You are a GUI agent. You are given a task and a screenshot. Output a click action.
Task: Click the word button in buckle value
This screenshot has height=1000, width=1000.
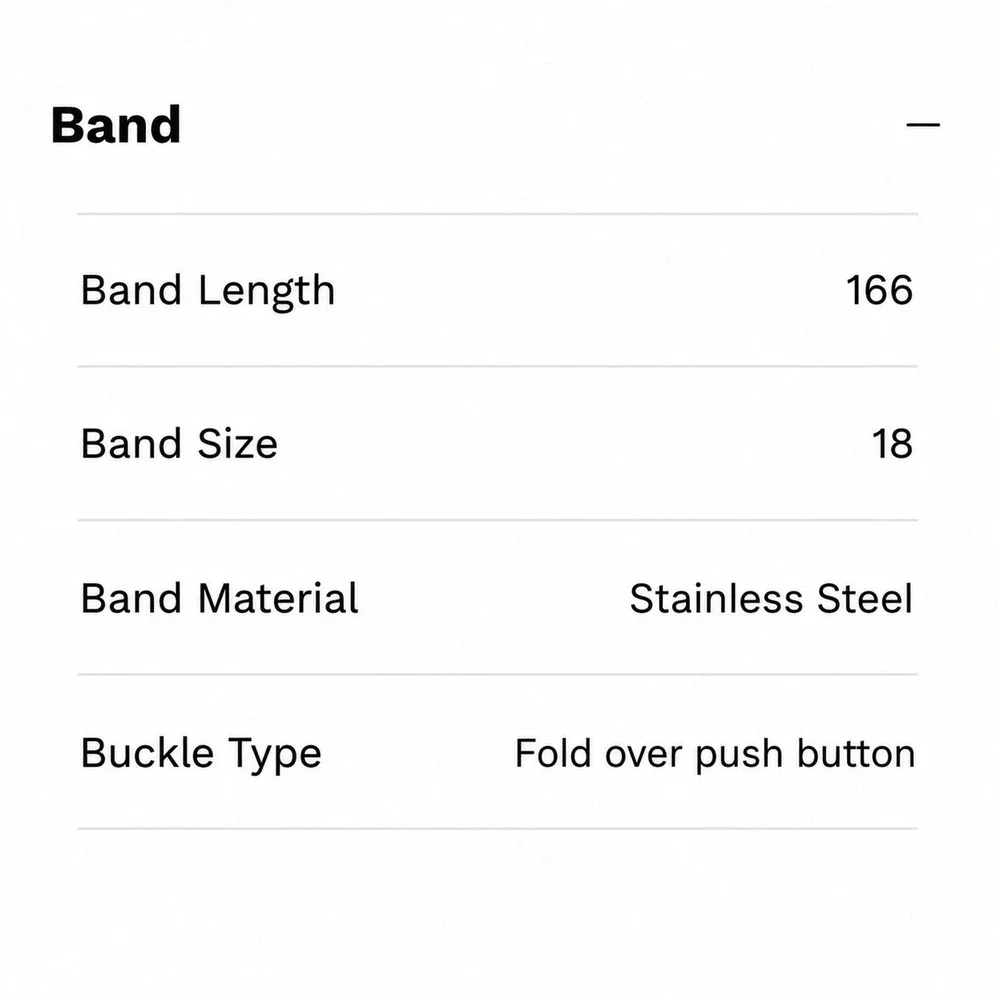pyautogui.click(x=856, y=753)
